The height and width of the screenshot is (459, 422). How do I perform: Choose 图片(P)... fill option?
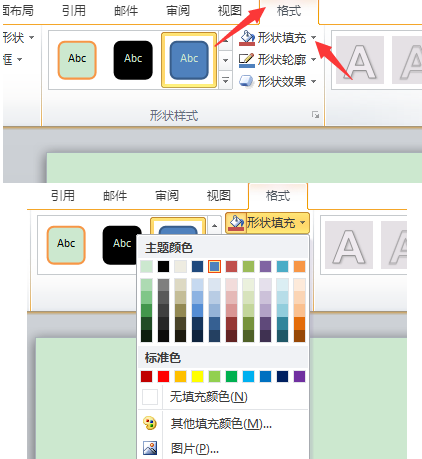pos(223,448)
